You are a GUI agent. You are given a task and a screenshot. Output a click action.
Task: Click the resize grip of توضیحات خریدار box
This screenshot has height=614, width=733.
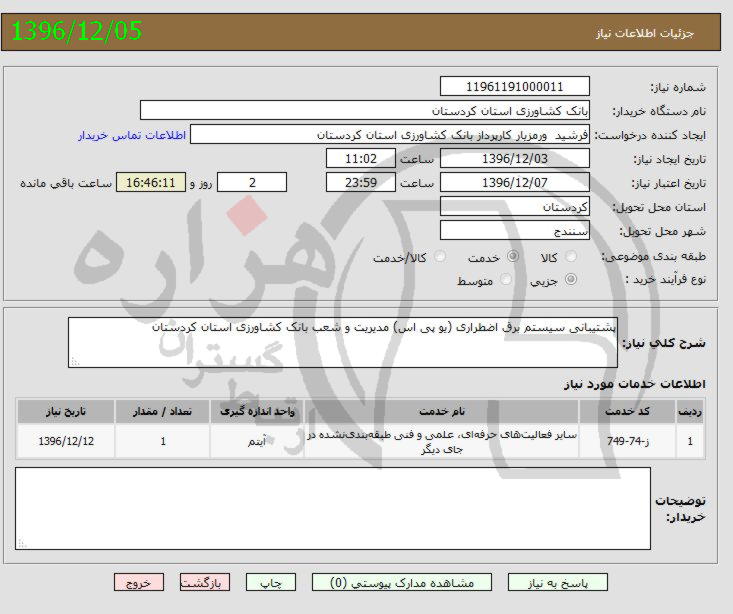click(22, 543)
